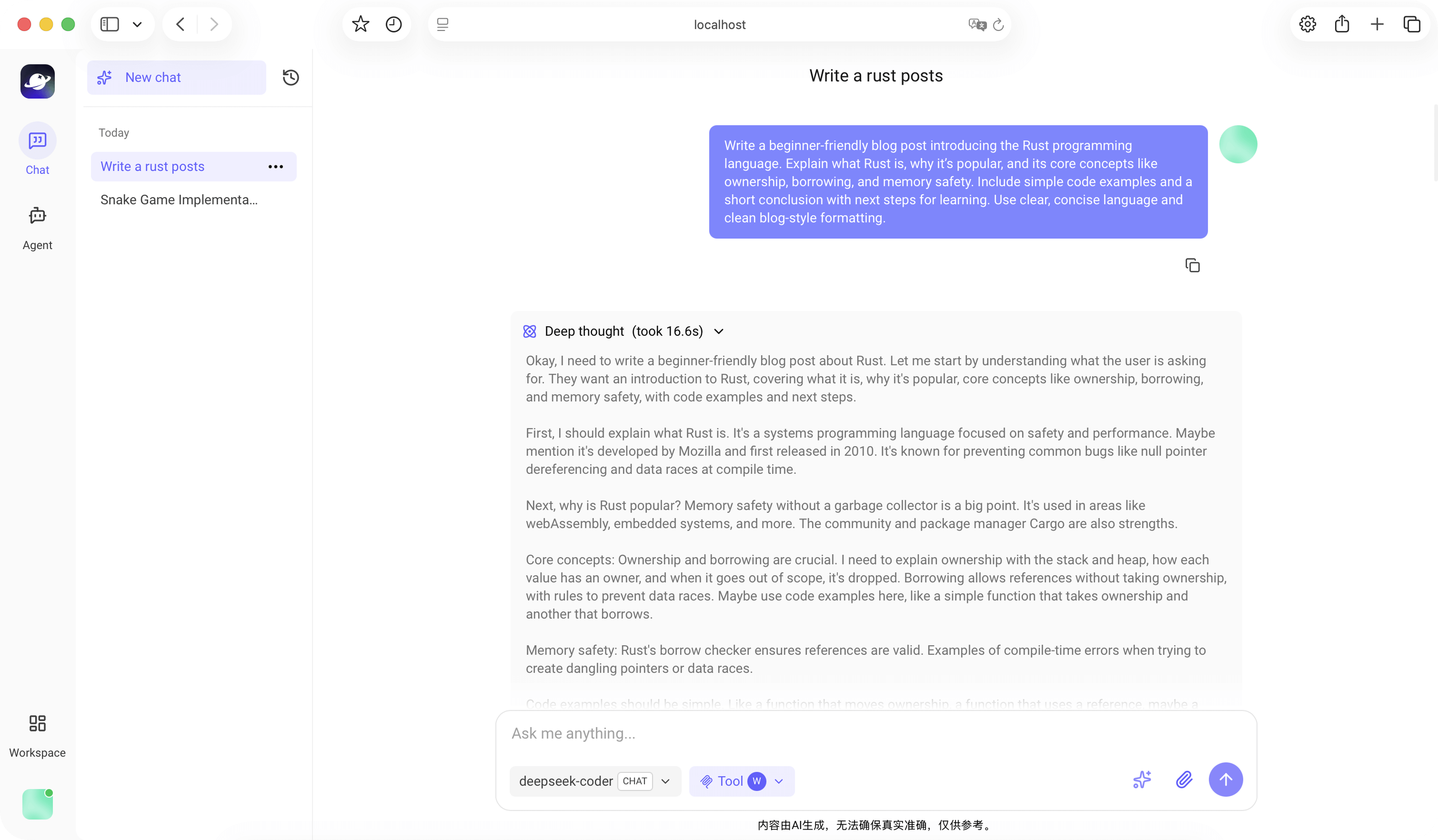Click the app logo at top left
The width and height of the screenshot is (1438, 840).
click(x=37, y=81)
